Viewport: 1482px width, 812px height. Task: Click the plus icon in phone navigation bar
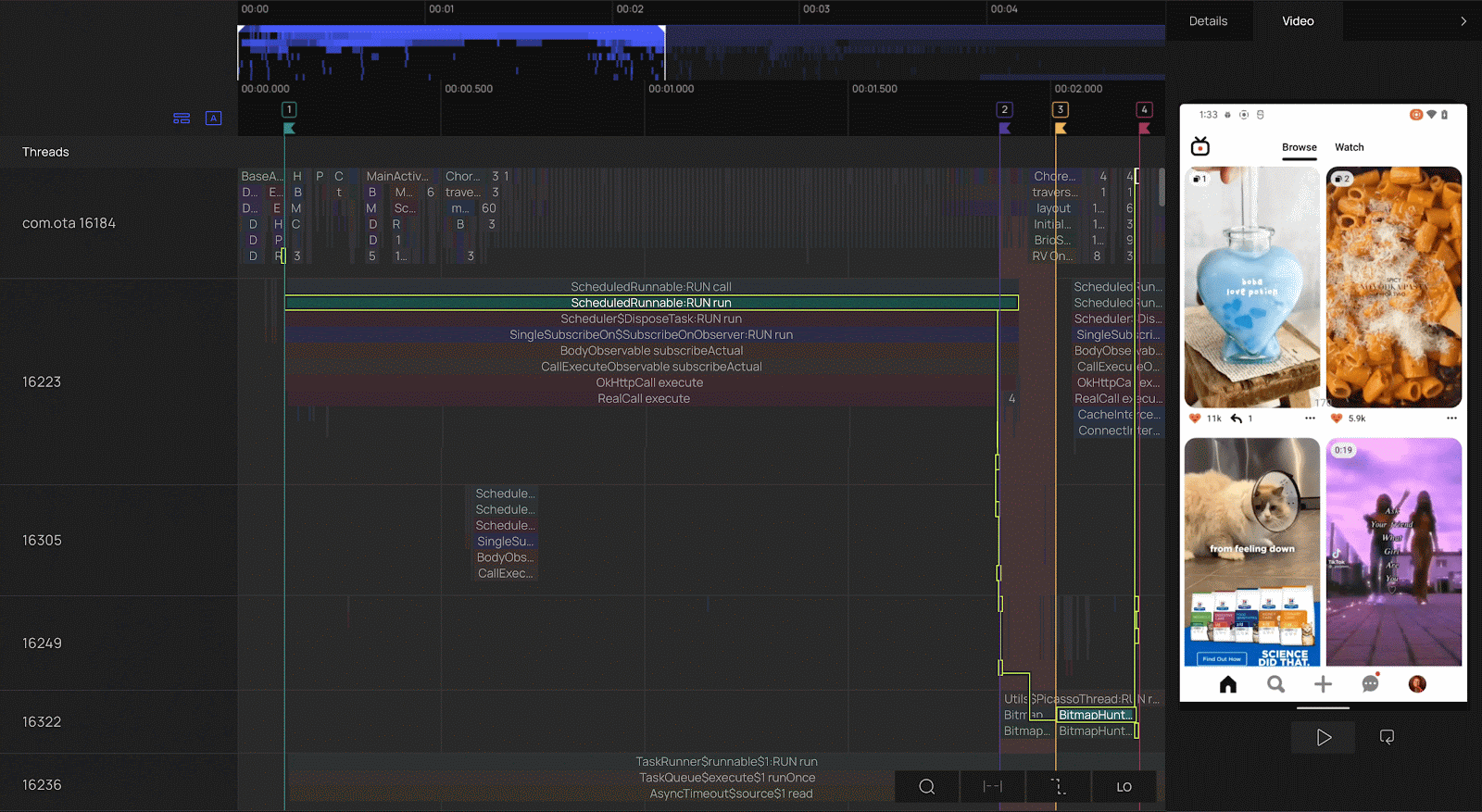(1323, 684)
